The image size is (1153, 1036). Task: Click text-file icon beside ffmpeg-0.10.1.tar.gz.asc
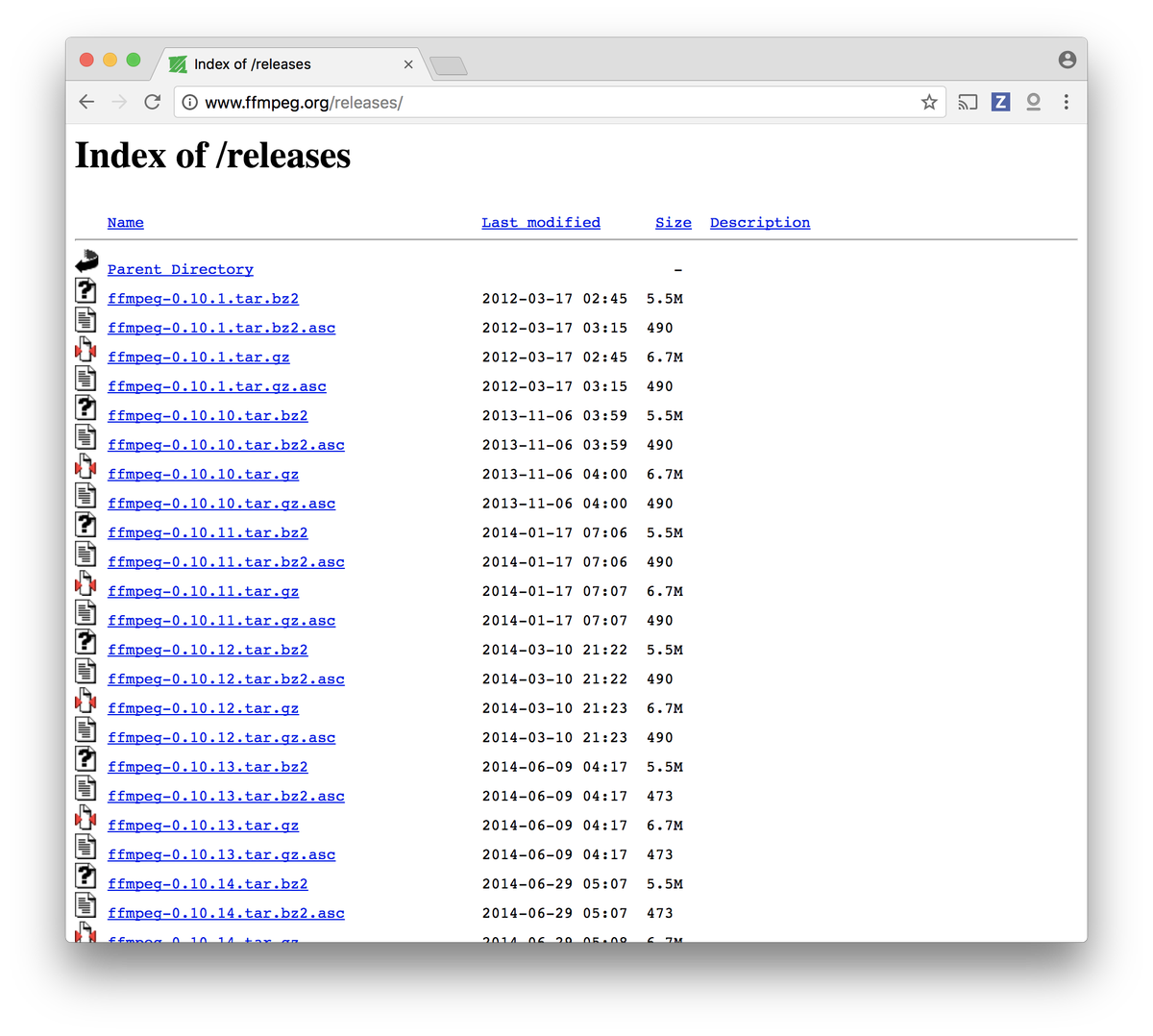click(86, 378)
